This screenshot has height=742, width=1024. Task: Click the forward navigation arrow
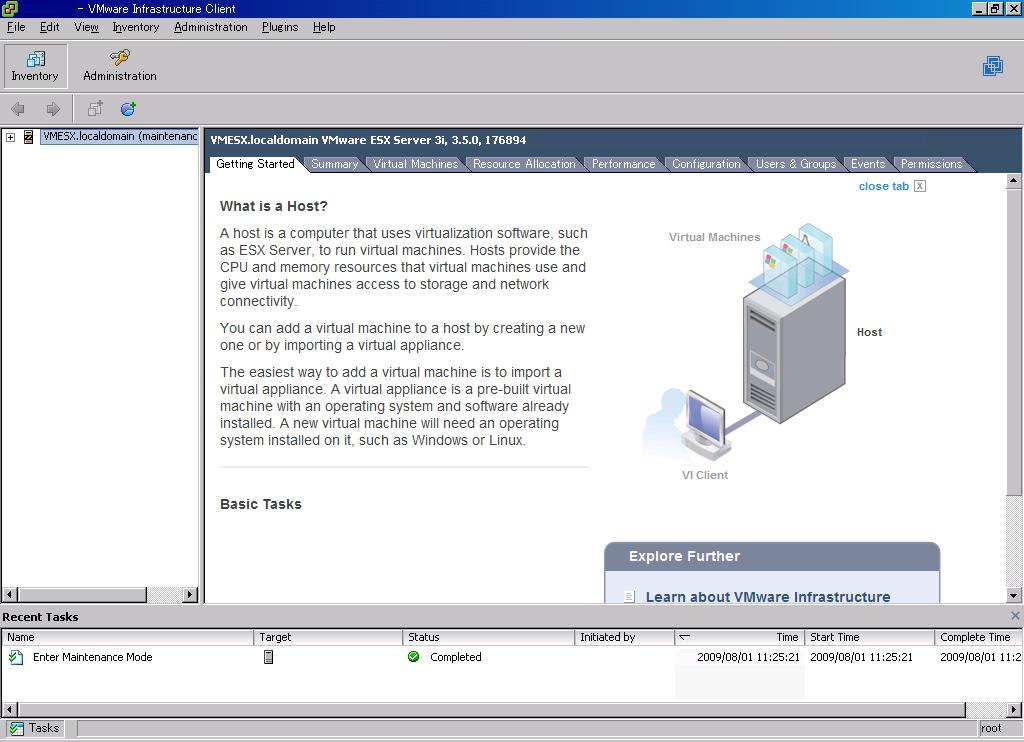click(x=53, y=109)
